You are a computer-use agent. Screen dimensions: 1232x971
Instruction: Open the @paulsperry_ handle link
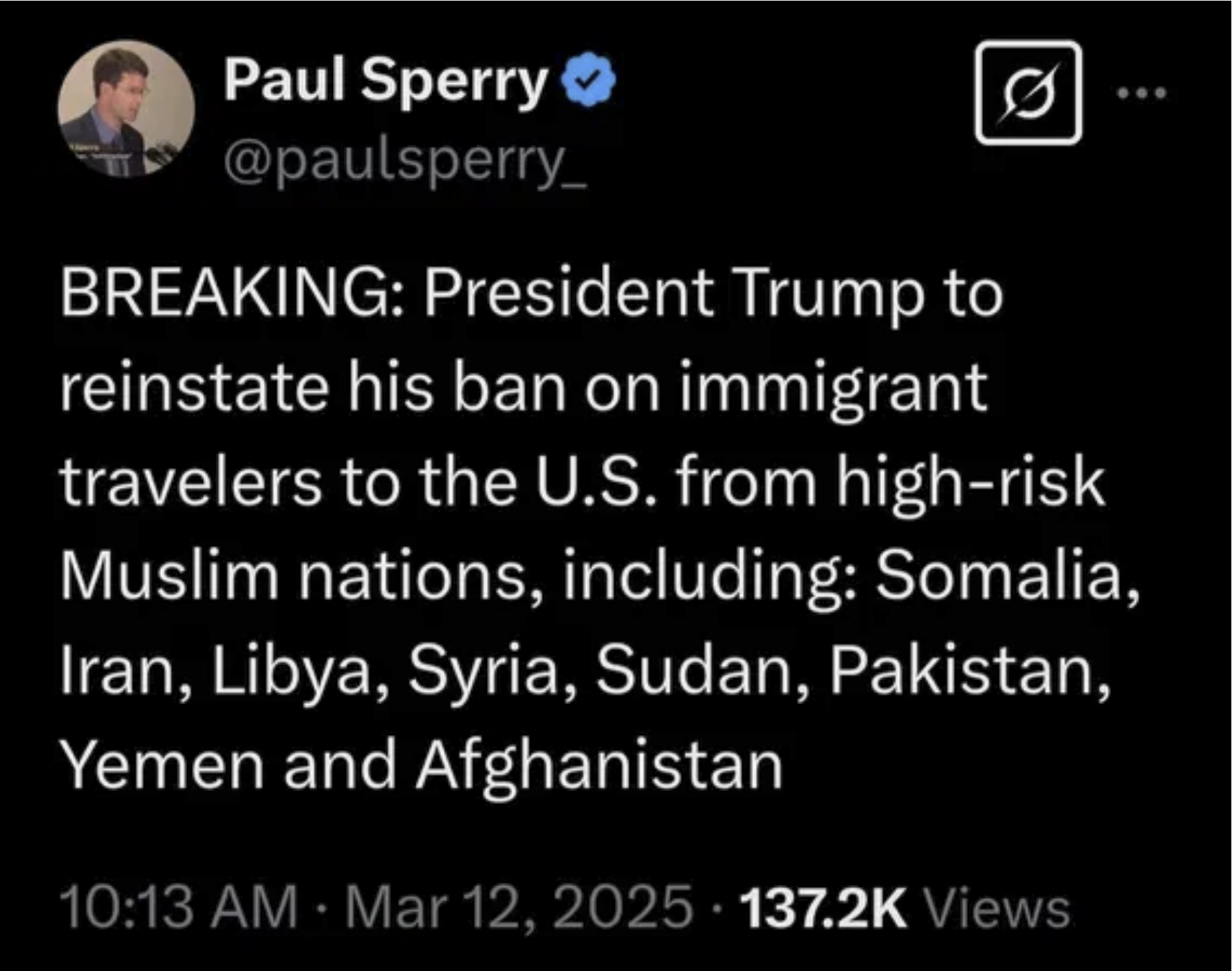[x=405, y=164]
